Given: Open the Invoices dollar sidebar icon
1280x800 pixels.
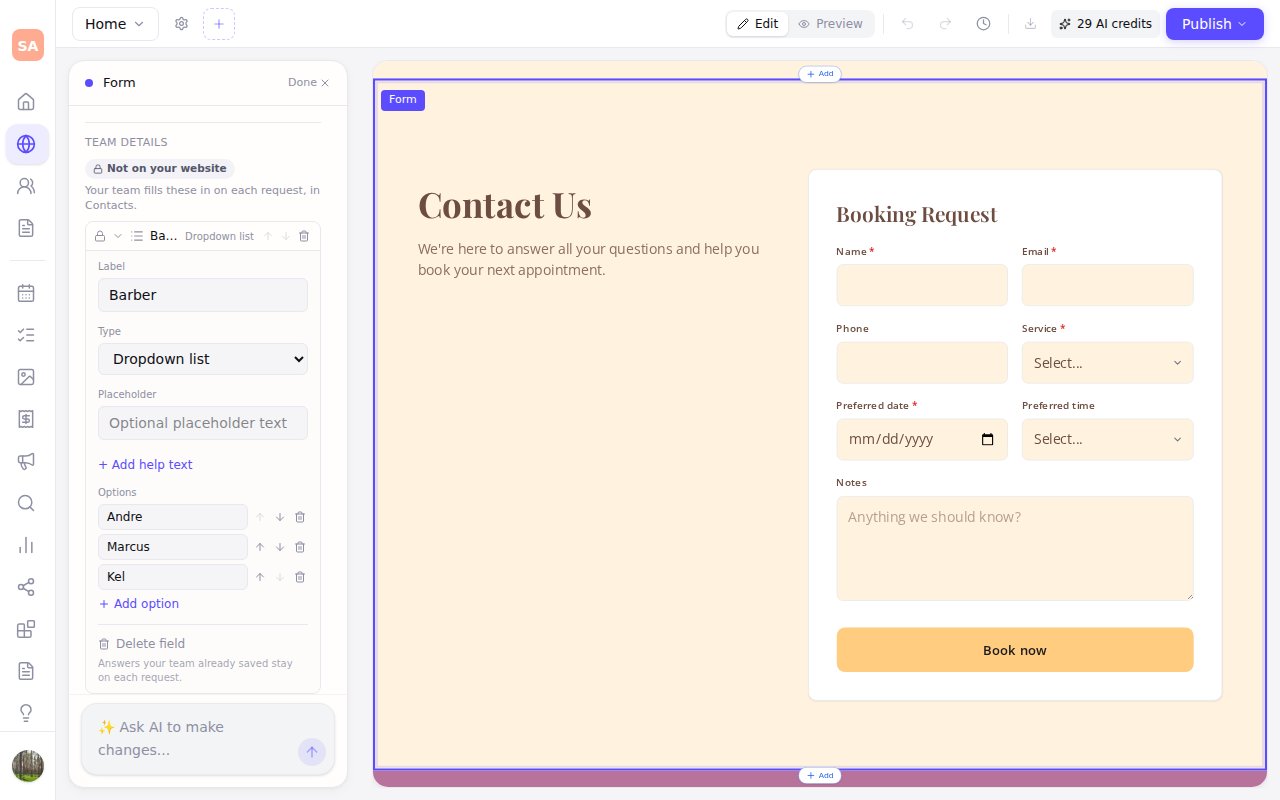Looking at the screenshot, I should pyautogui.click(x=26, y=419).
